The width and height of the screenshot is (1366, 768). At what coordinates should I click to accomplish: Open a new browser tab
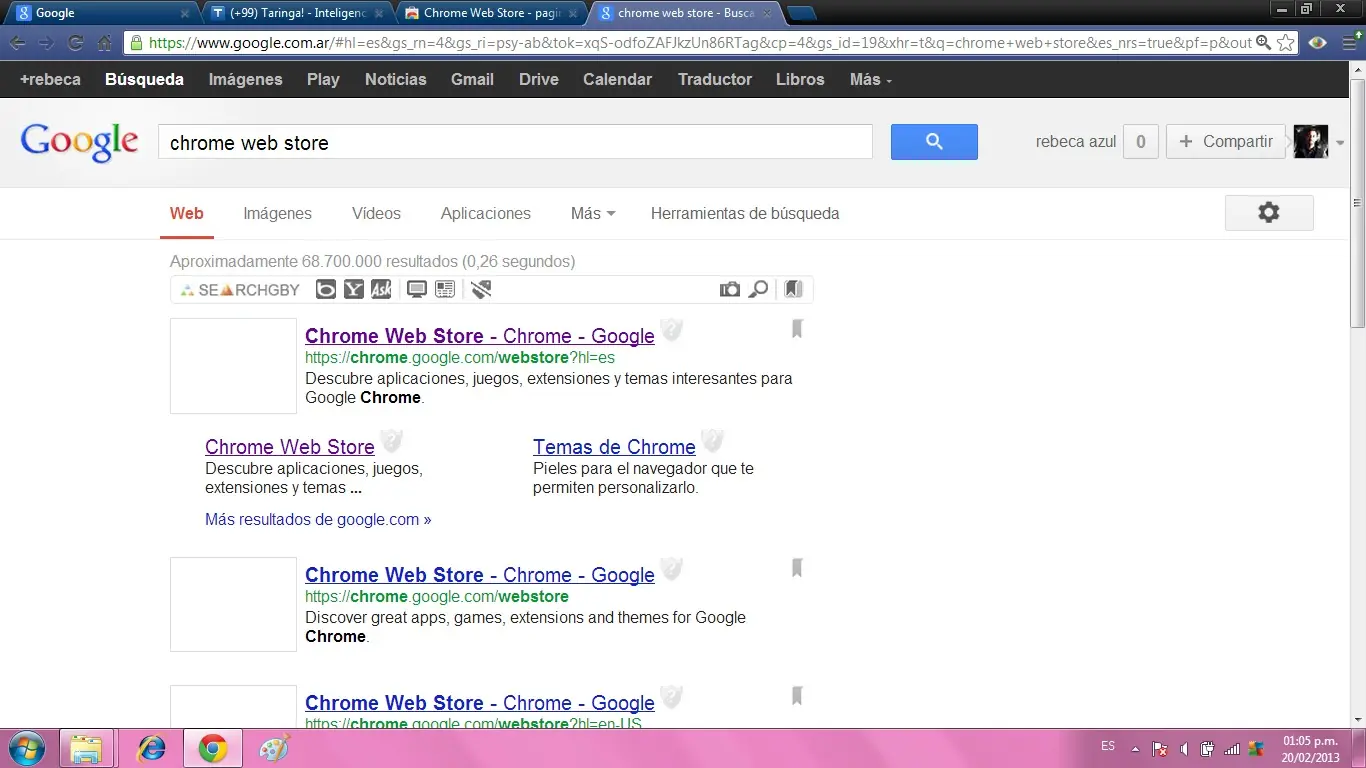802,13
